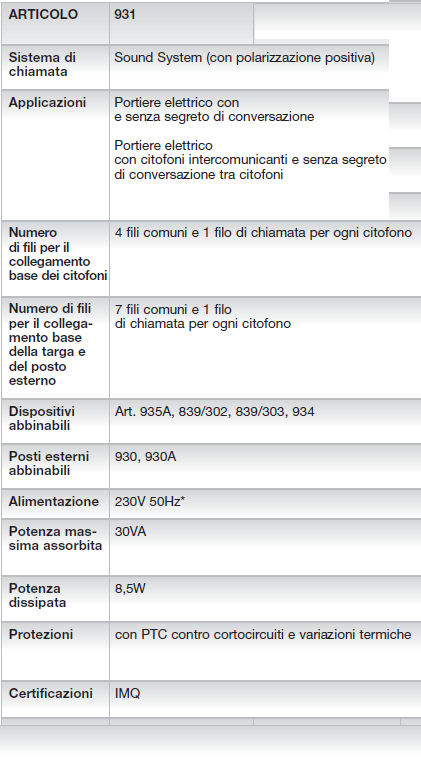Click the 930, 930A value
Viewport: 421px width, 759px height.
[145, 456]
